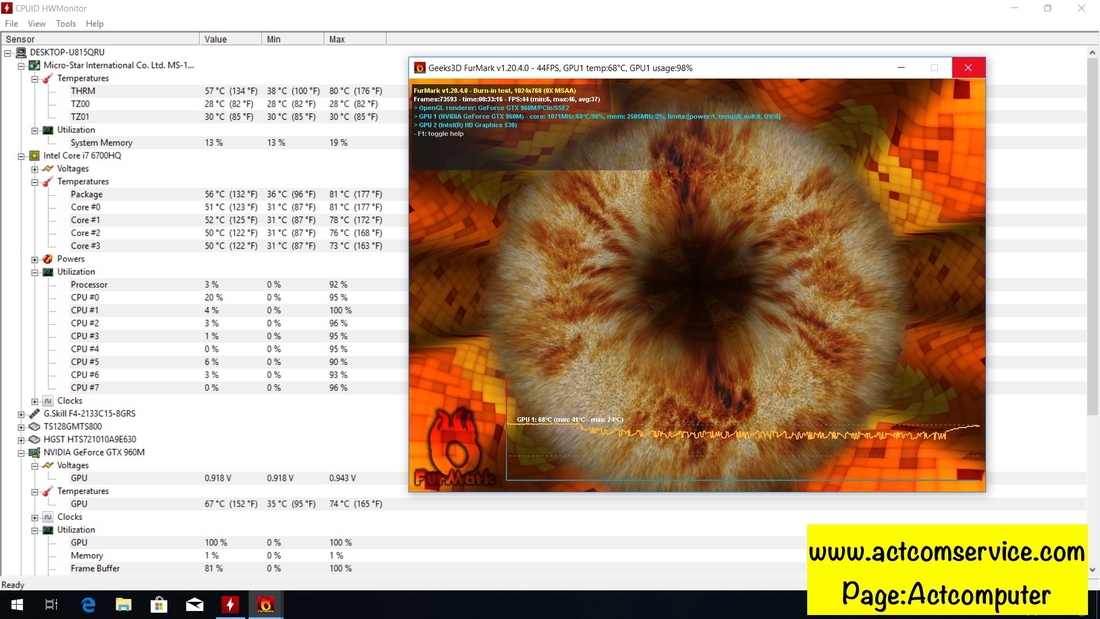Click the memory stick icon beside G.Skill
The width and height of the screenshot is (1100, 619).
(34, 414)
